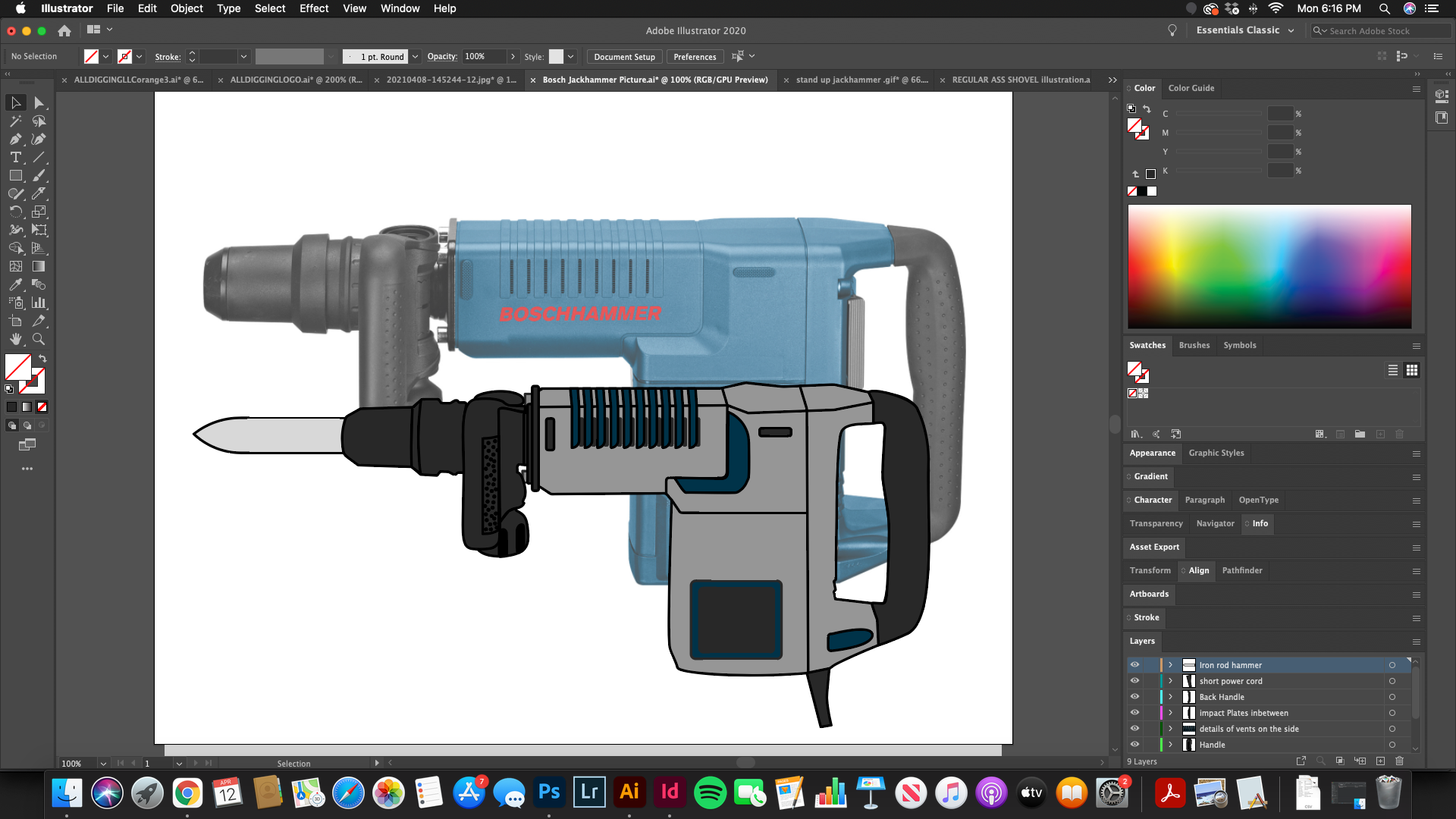Select the Scale tool
Screen dimensions: 1456x819
[x=39, y=212]
